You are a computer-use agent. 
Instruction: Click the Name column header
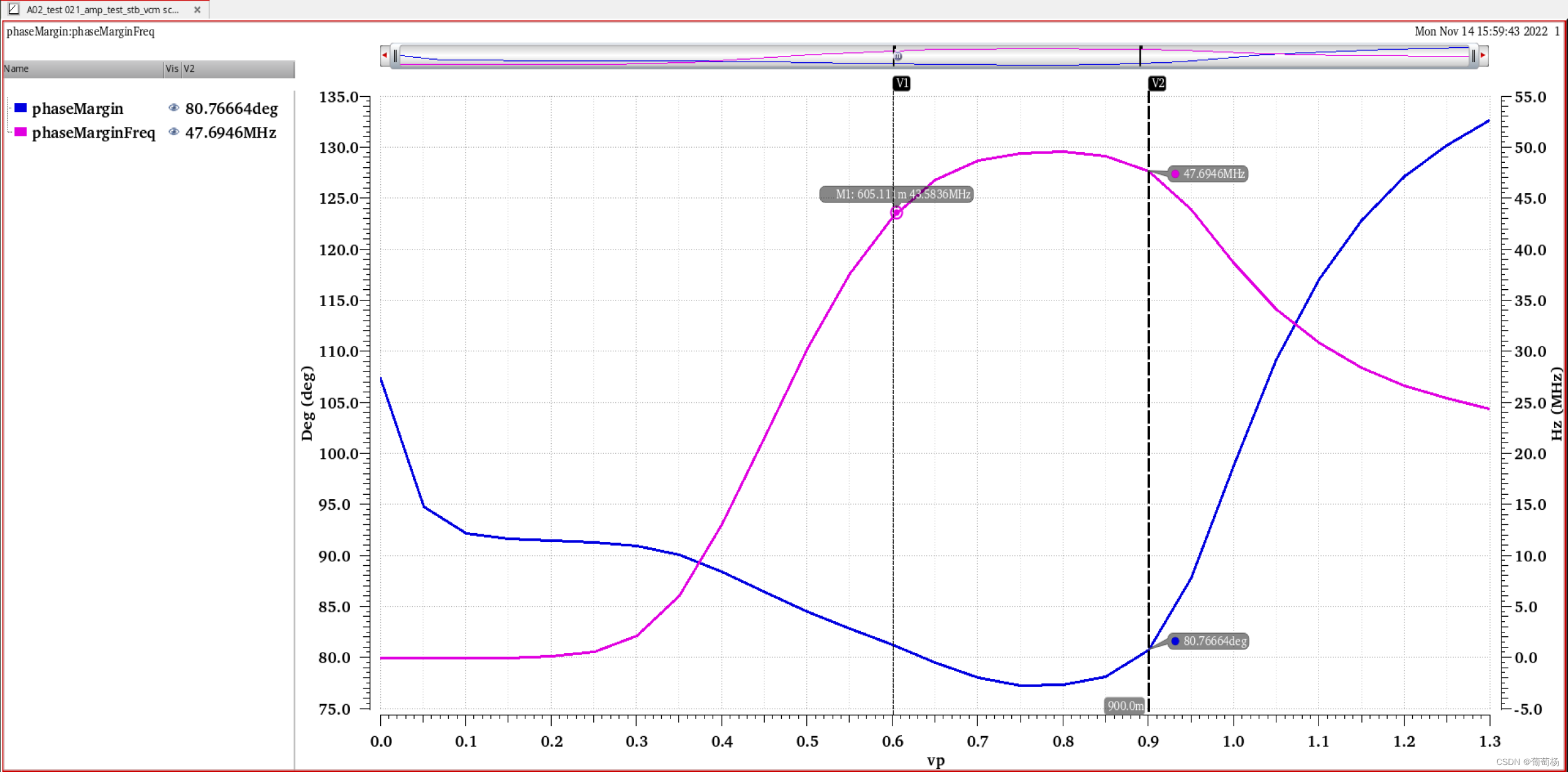coord(82,69)
